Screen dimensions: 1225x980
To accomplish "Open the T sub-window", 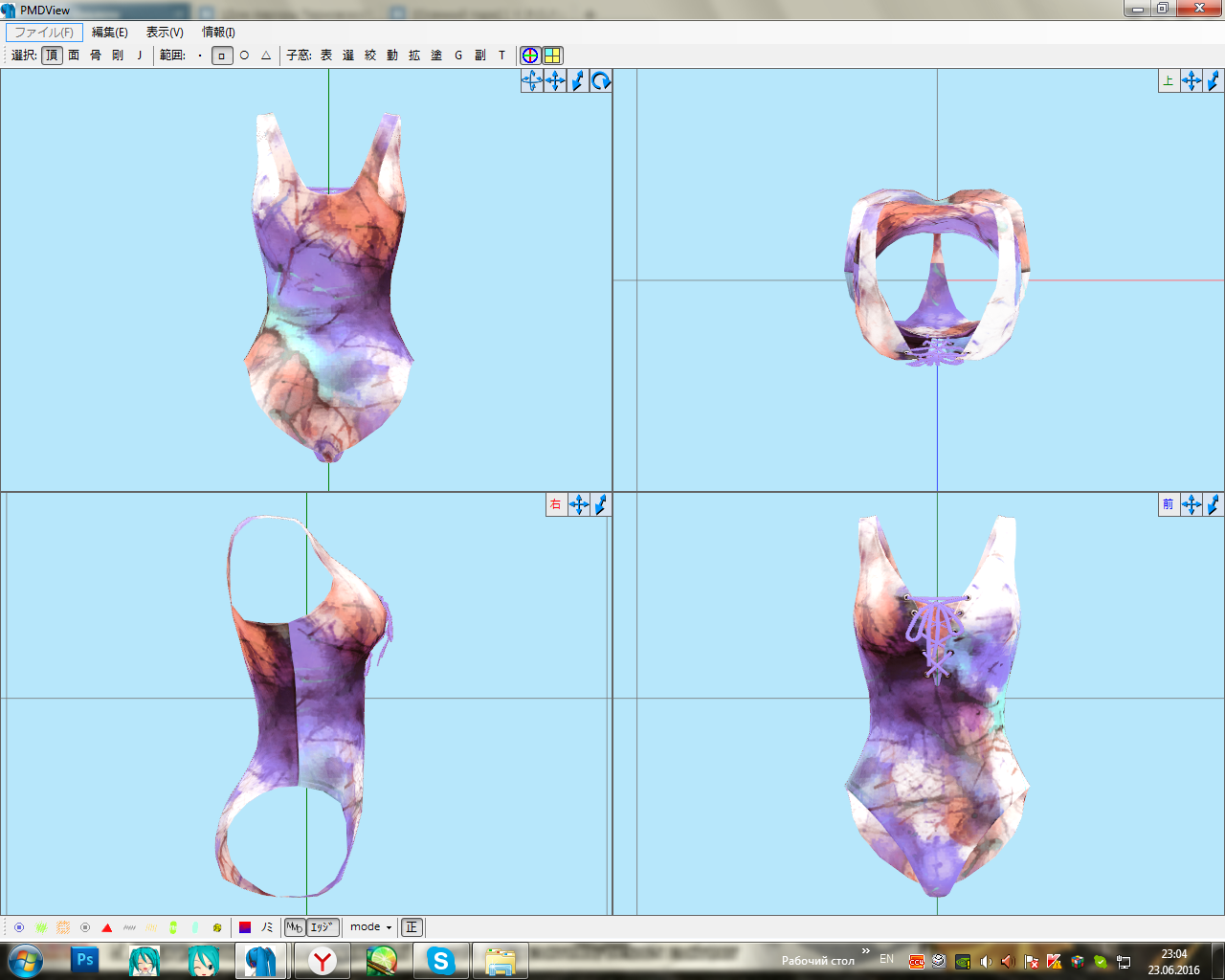I will pos(501,56).
